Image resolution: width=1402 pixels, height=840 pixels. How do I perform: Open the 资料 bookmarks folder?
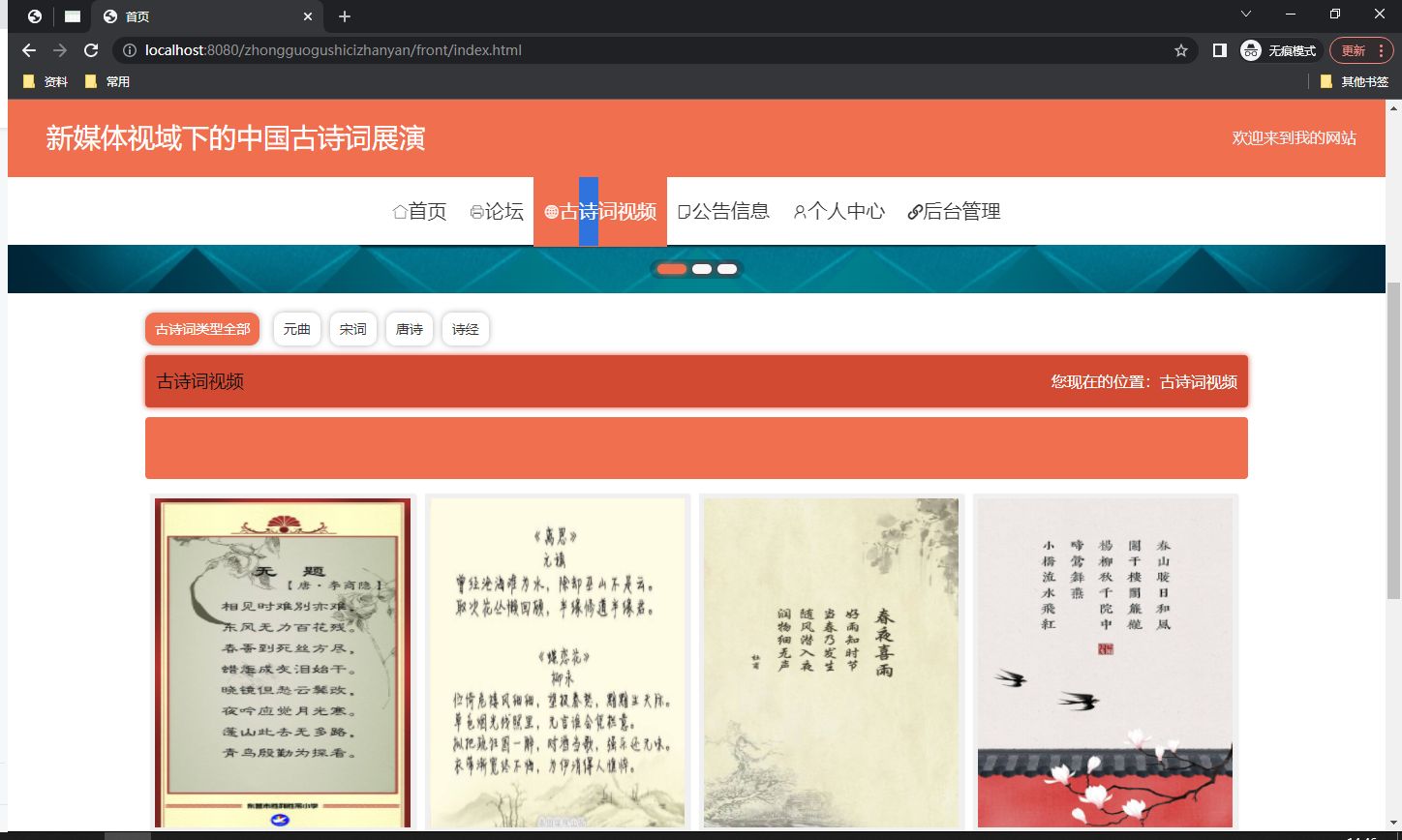click(45, 81)
